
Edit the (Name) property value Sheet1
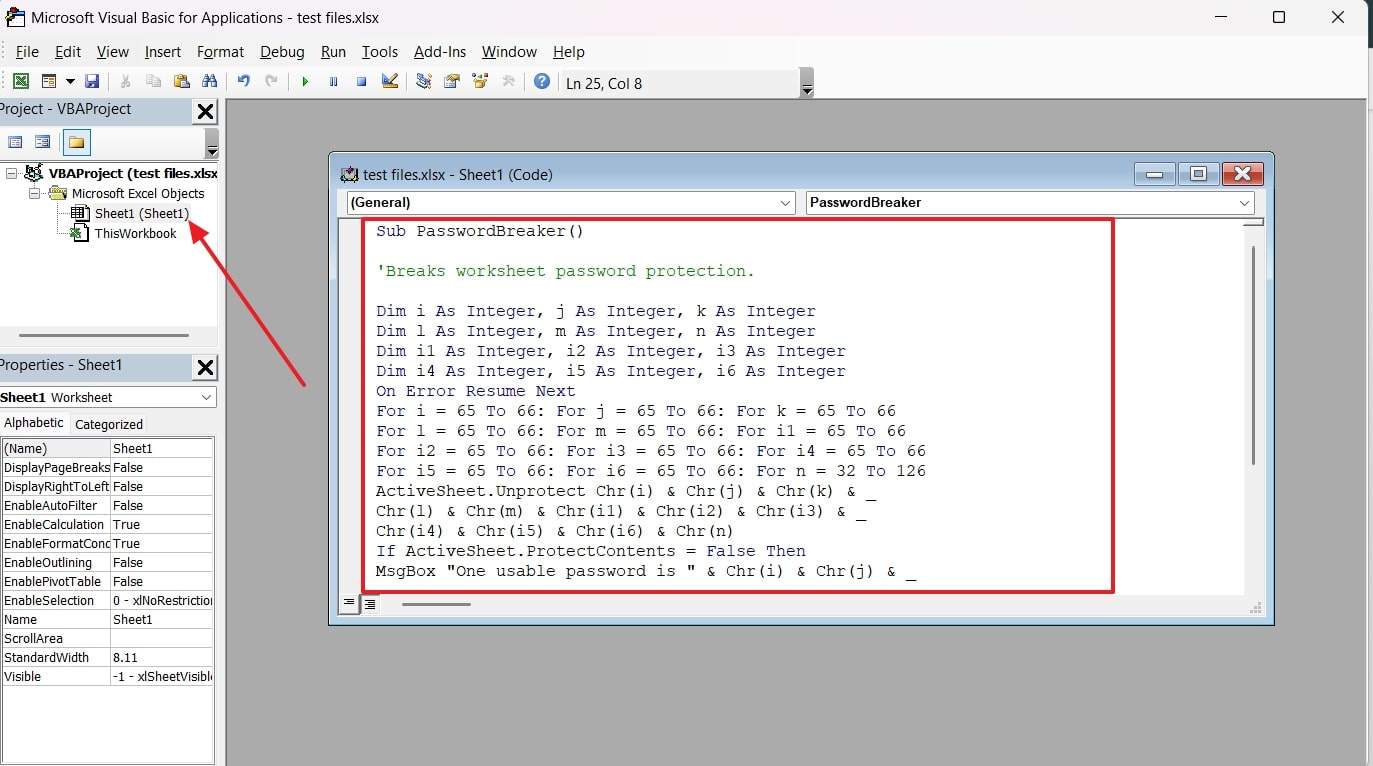[x=161, y=449]
